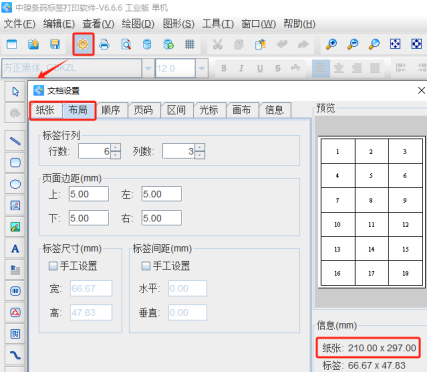Click the New document icon
428x372 pixels.
pos(12,44)
